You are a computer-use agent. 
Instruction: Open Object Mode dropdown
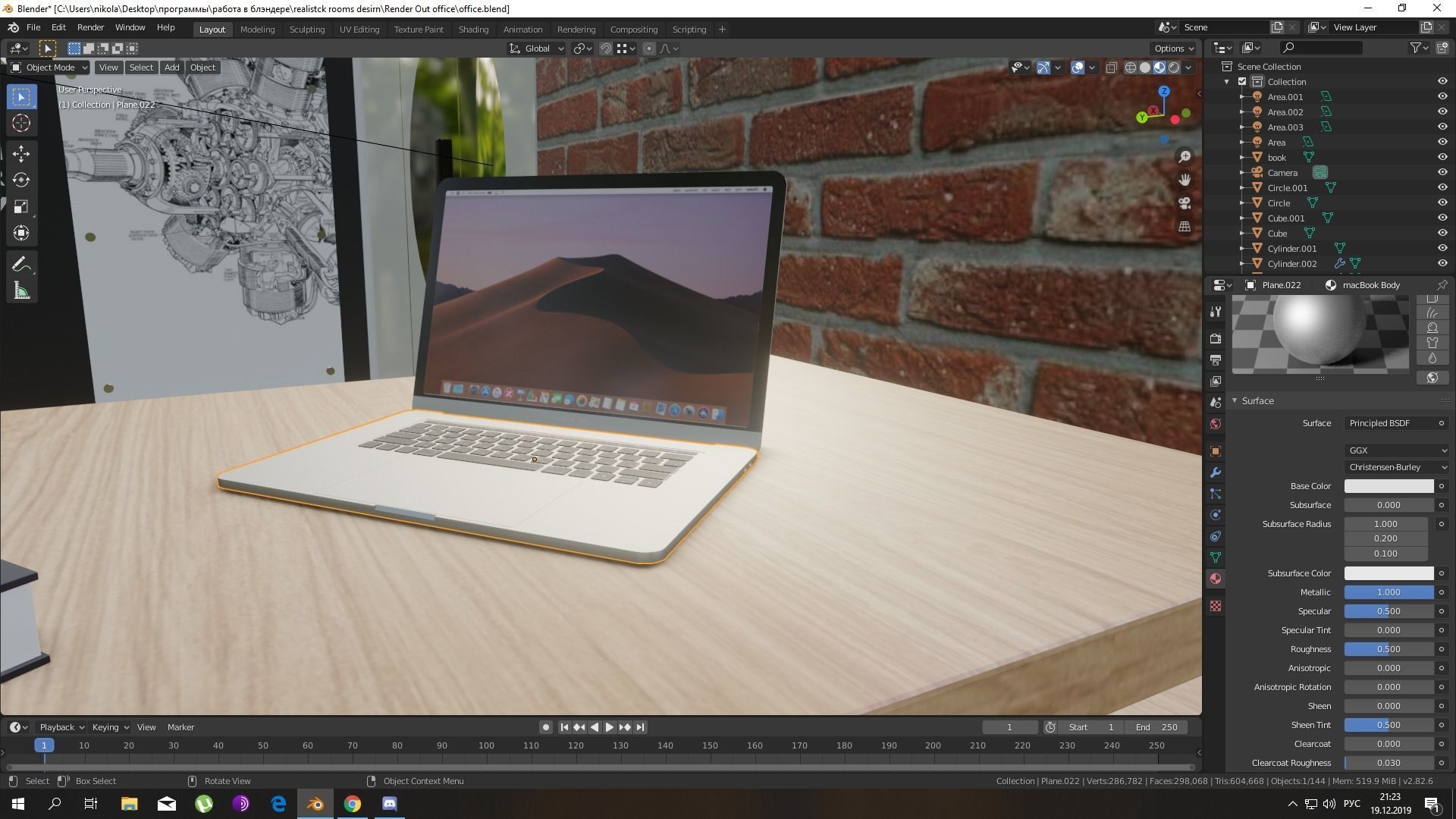coord(49,67)
